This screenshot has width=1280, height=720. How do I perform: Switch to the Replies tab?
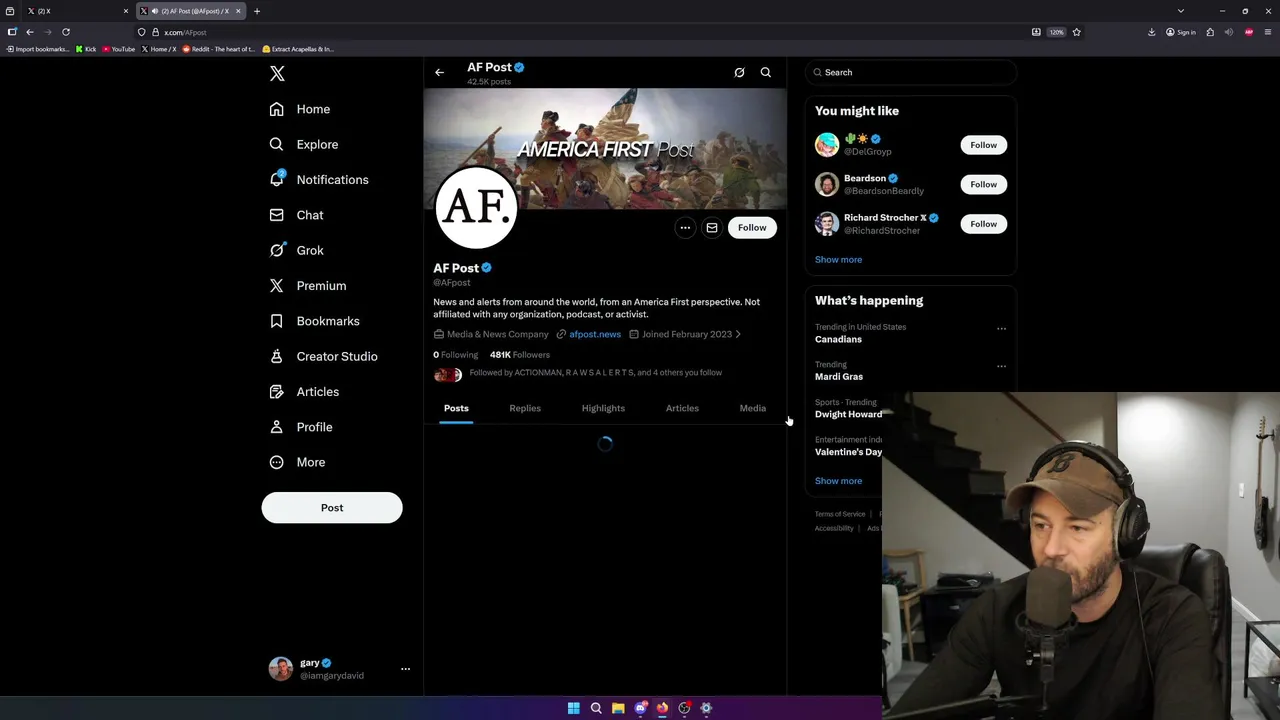[x=525, y=408]
